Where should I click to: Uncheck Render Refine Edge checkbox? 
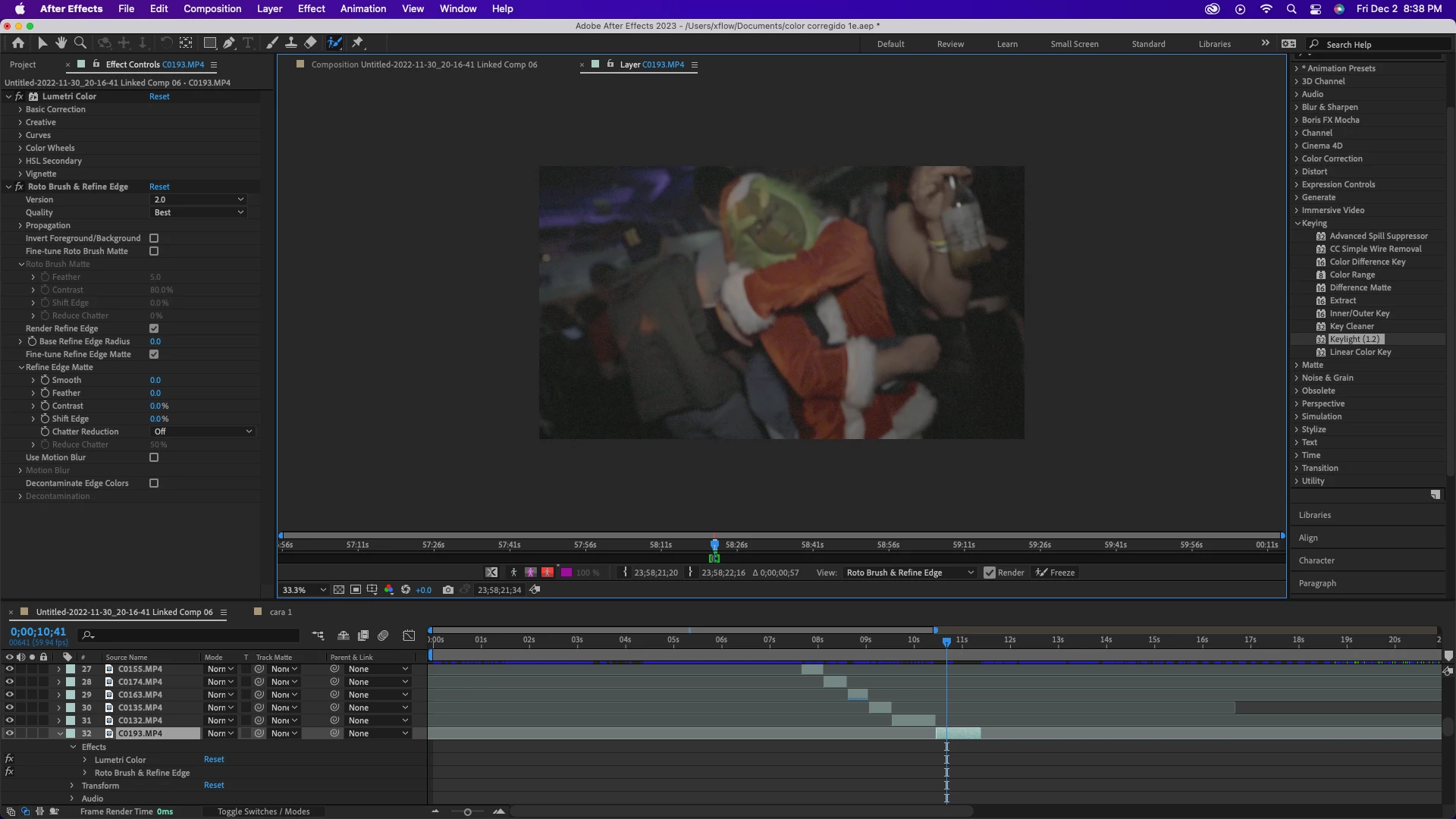[154, 328]
